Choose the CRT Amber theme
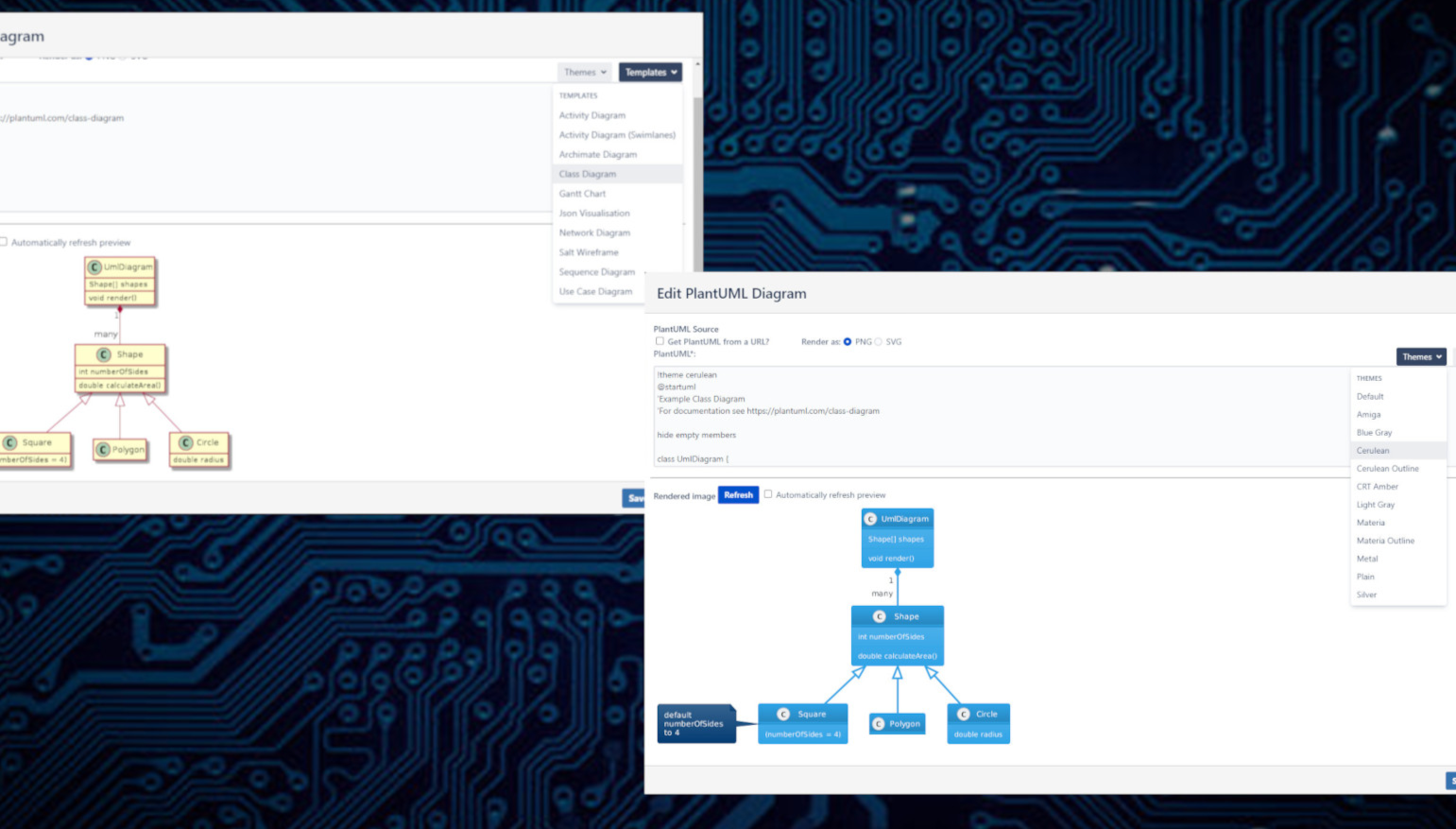Viewport: 1456px width, 829px height. (x=1377, y=487)
